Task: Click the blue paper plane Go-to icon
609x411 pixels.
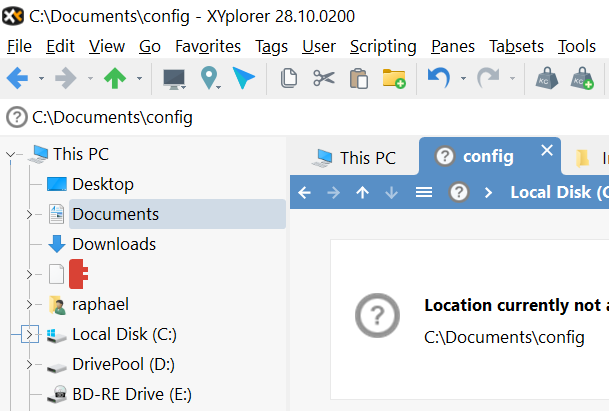Action: (x=244, y=78)
